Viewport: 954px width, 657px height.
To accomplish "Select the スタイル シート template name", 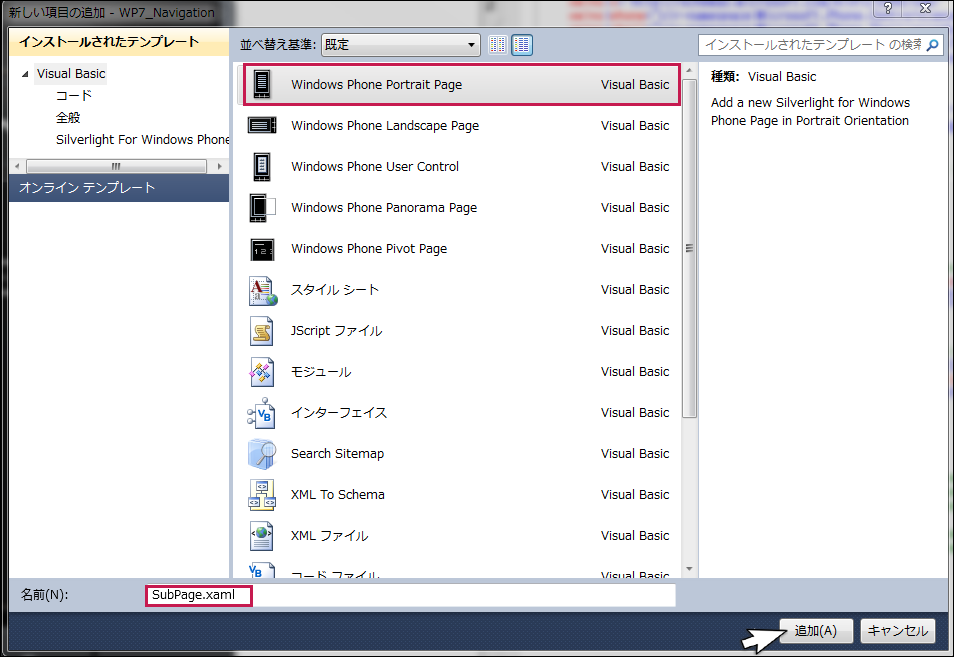I will [335, 290].
